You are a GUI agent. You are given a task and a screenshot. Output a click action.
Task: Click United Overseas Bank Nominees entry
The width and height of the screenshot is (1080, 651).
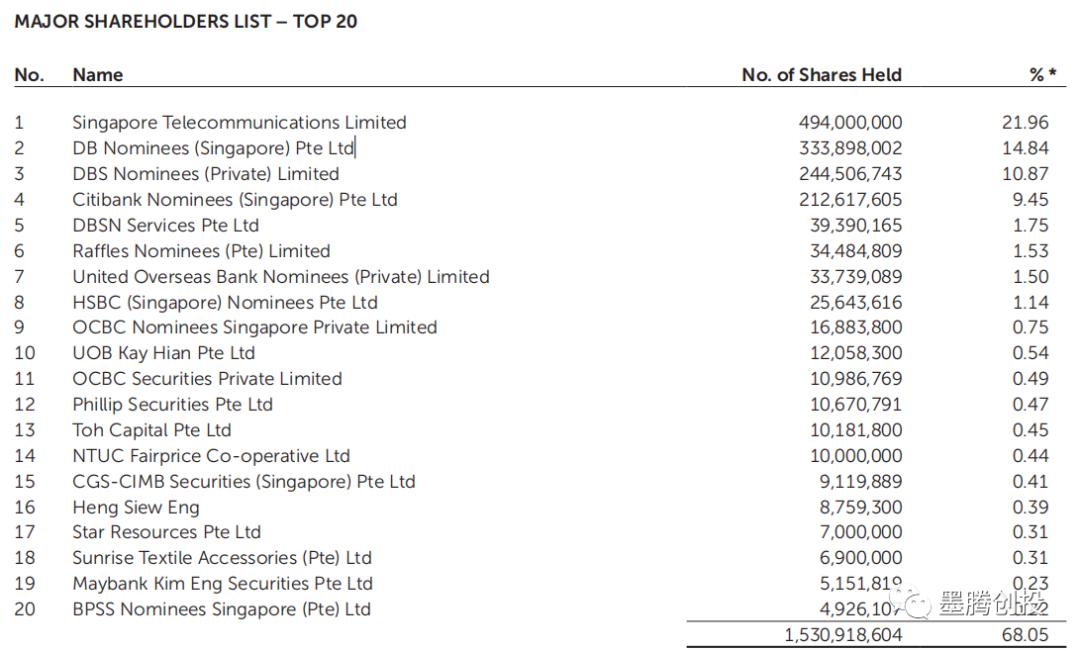(x=281, y=277)
